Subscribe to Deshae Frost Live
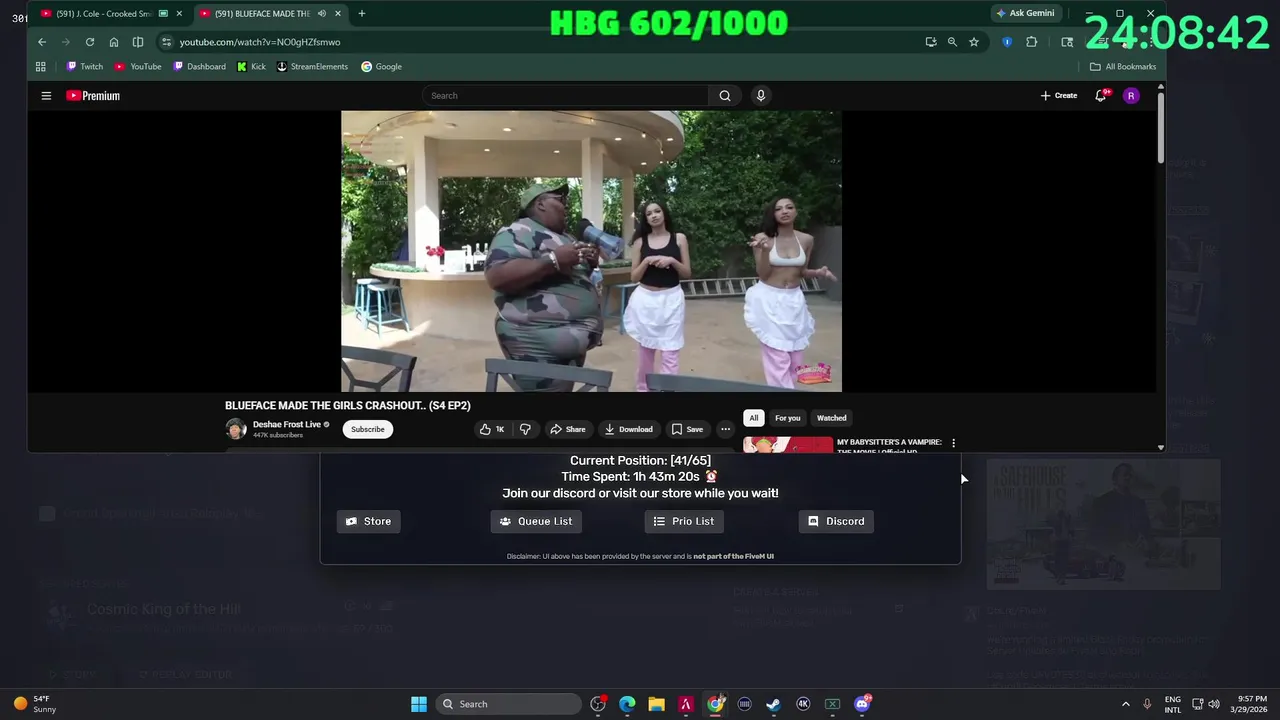 tap(367, 429)
